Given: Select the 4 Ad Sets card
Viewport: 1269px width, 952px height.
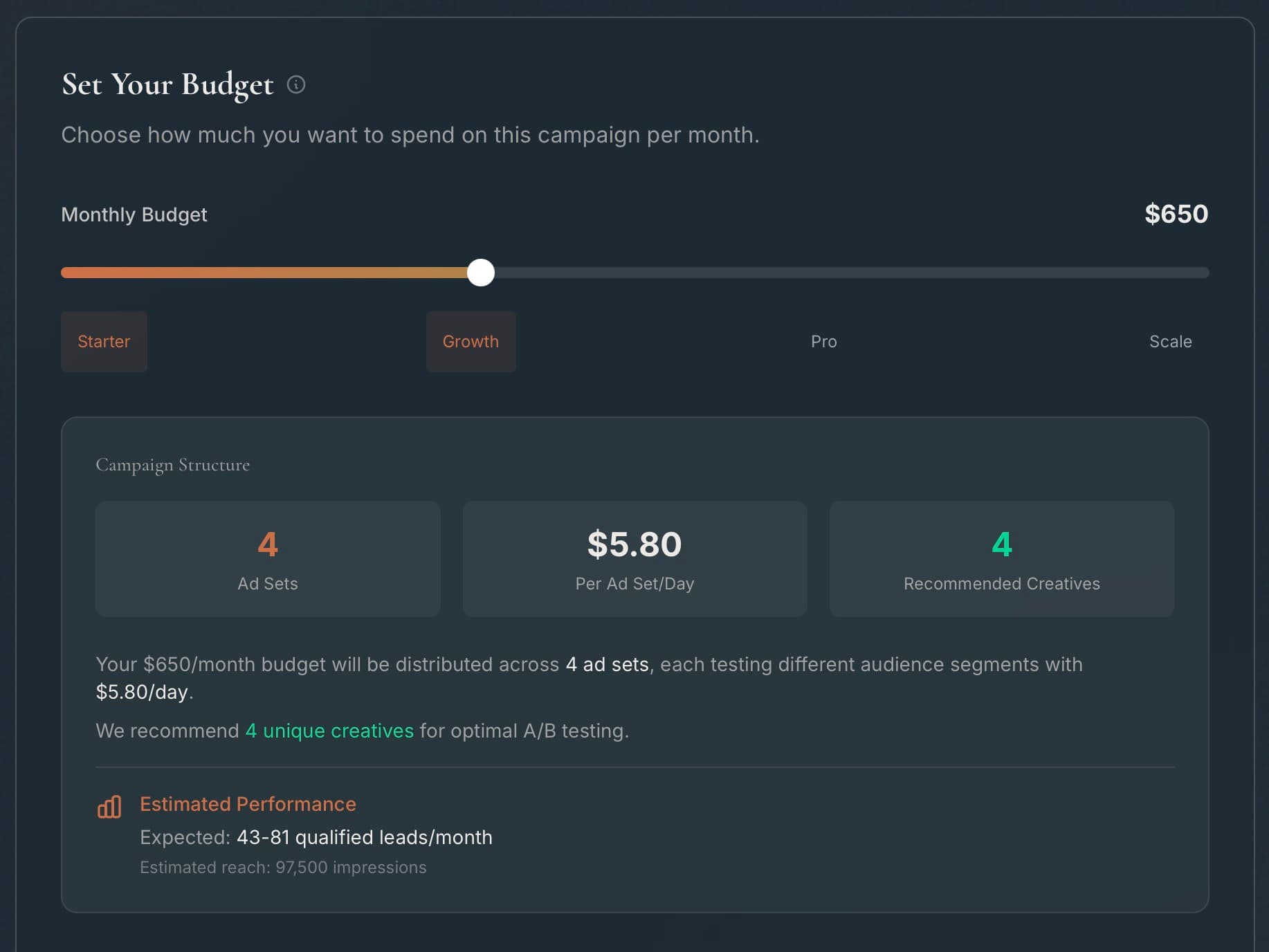Looking at the screenshot, I should point(267,559).
